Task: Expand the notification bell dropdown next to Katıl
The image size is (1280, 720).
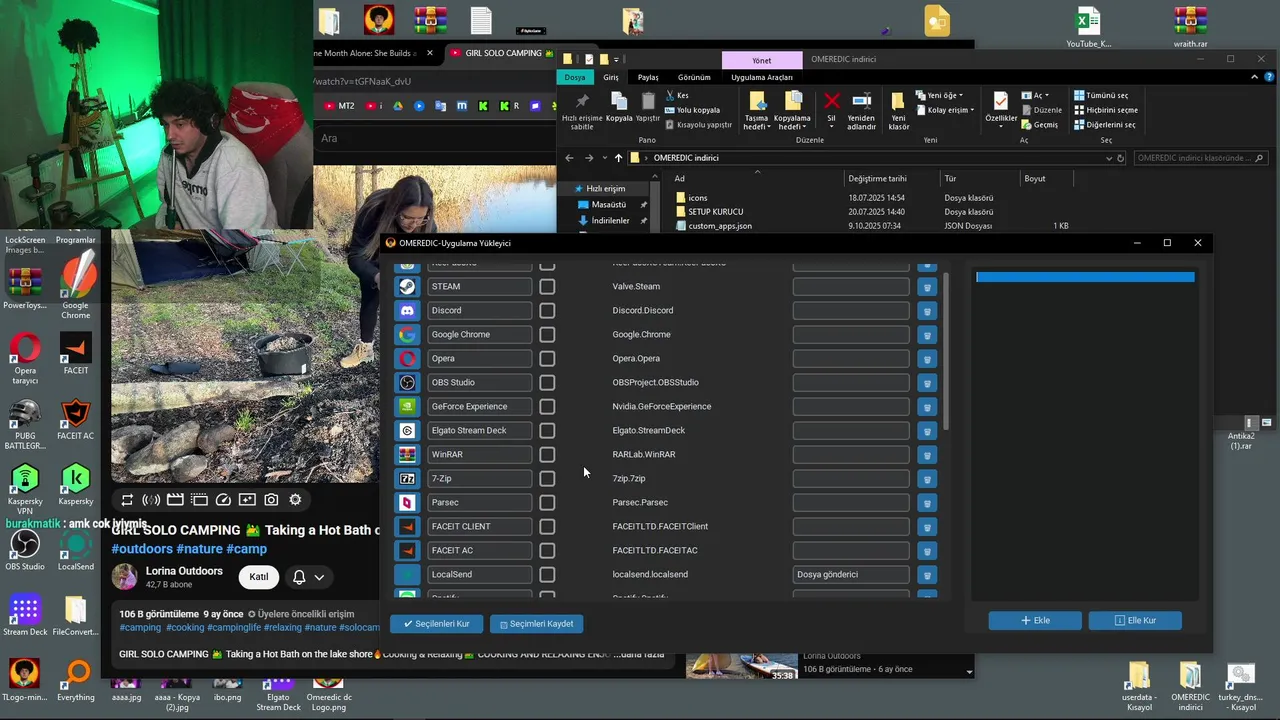Action: coord(319,577)
